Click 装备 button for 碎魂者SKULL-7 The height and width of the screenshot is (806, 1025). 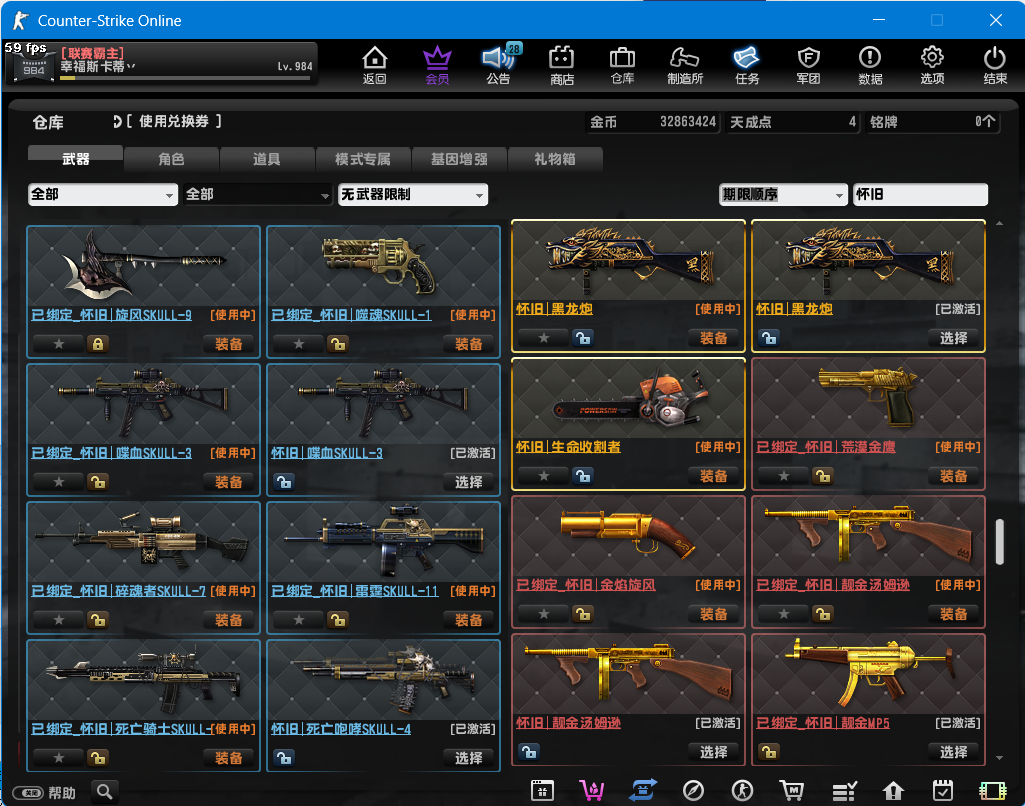tap(229, 620)
